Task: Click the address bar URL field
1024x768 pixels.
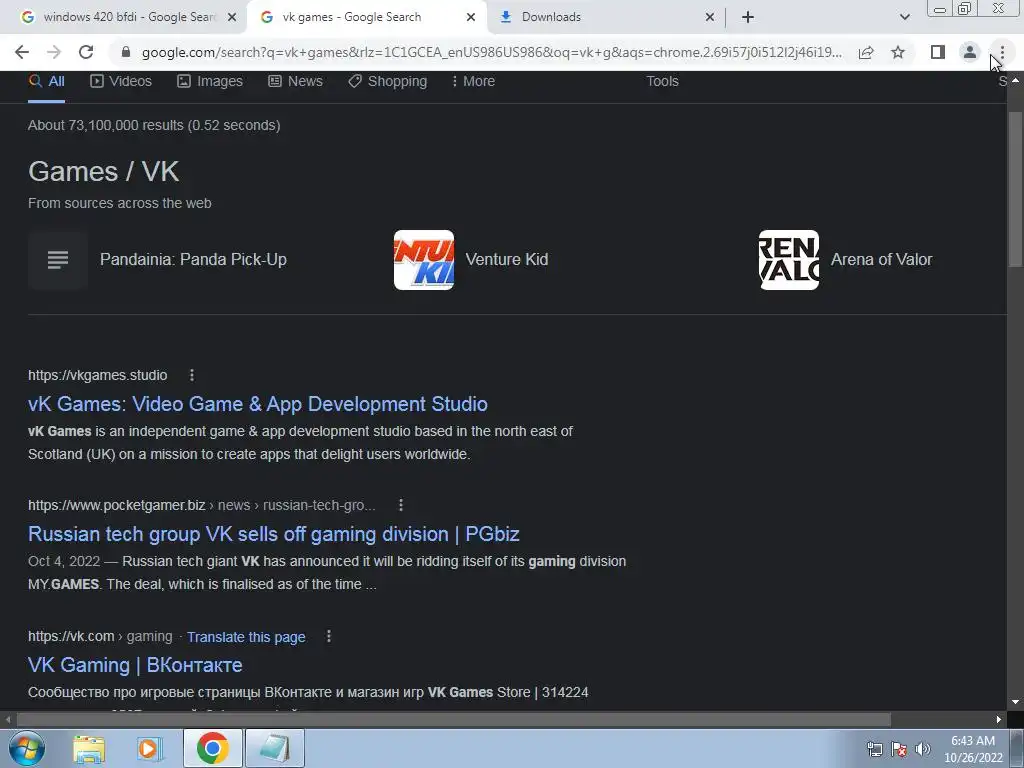Action: point(491,52)
